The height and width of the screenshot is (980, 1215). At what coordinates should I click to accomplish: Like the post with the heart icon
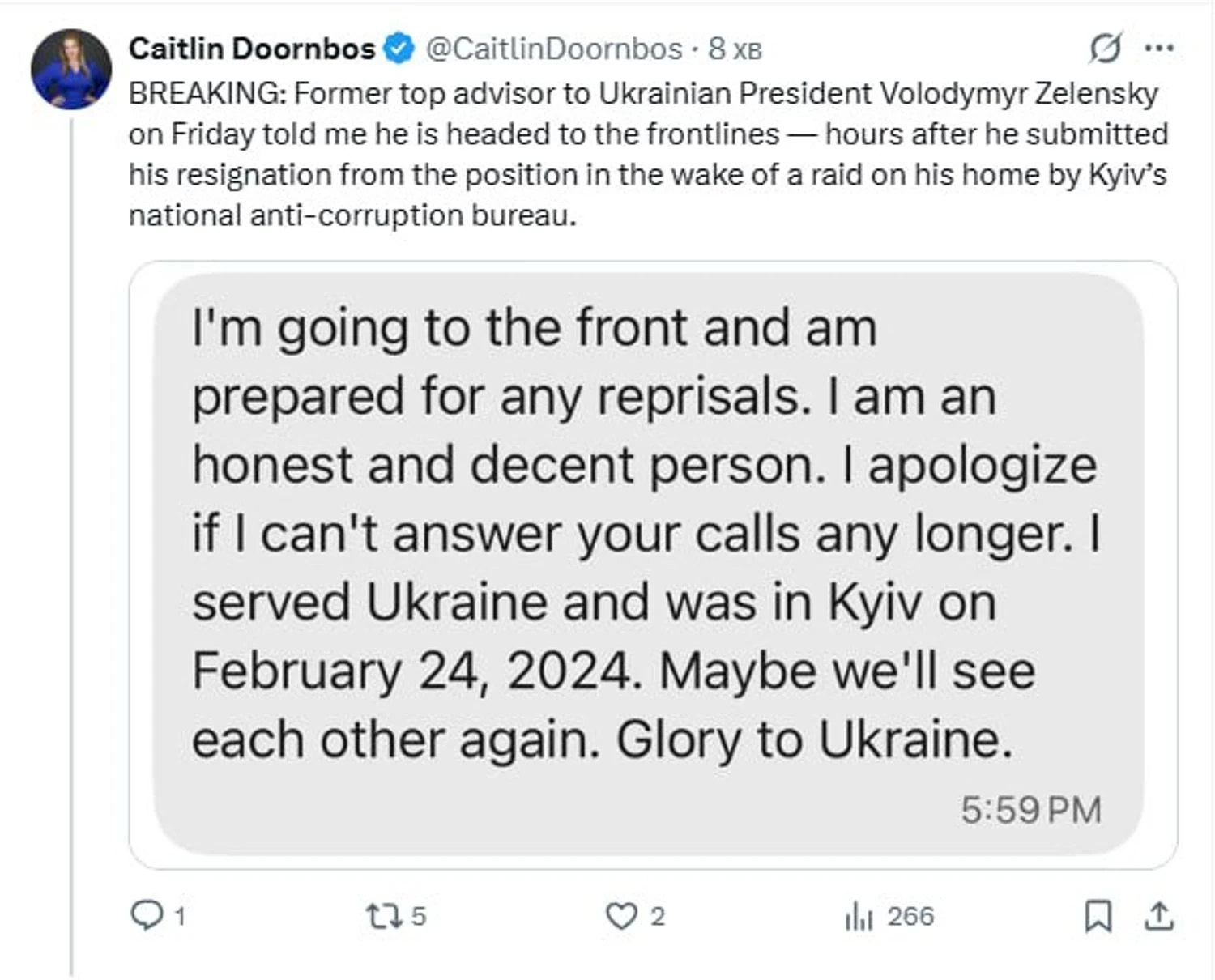pyautogui.click(x=621, y=916)
